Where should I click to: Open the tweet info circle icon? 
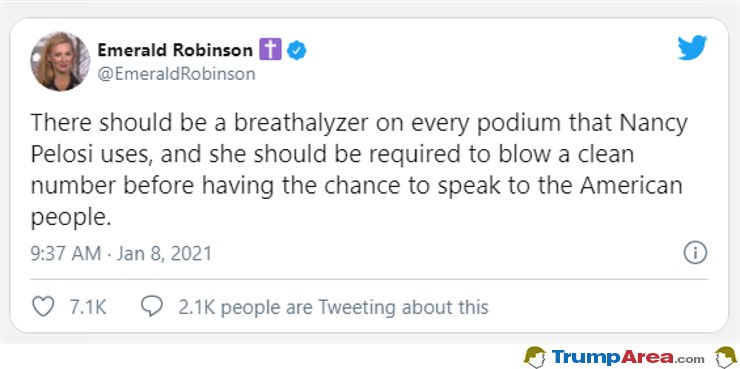tap(695, 253)
